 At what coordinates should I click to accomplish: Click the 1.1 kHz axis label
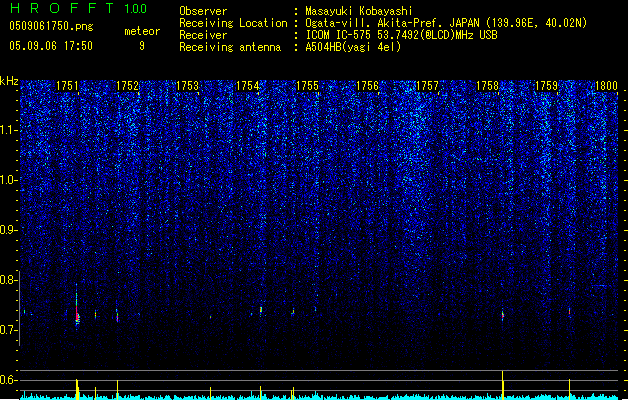[8, 130]
